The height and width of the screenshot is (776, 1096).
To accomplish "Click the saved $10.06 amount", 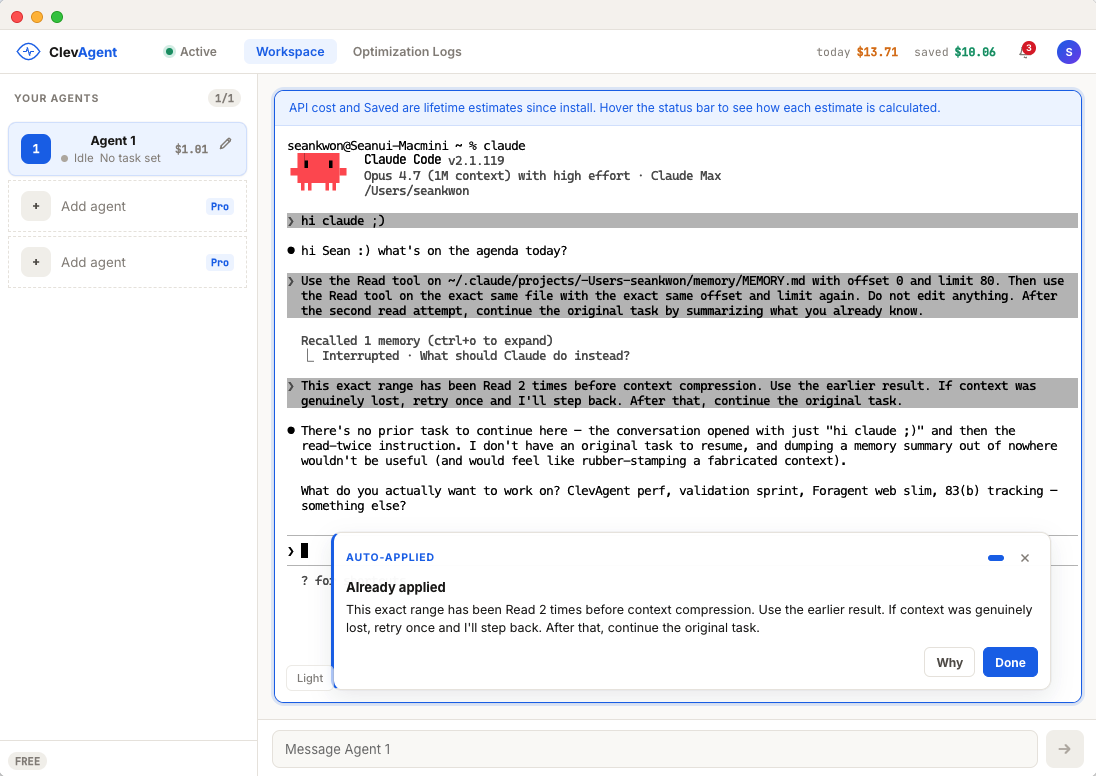I will click(x=955, y=52).
